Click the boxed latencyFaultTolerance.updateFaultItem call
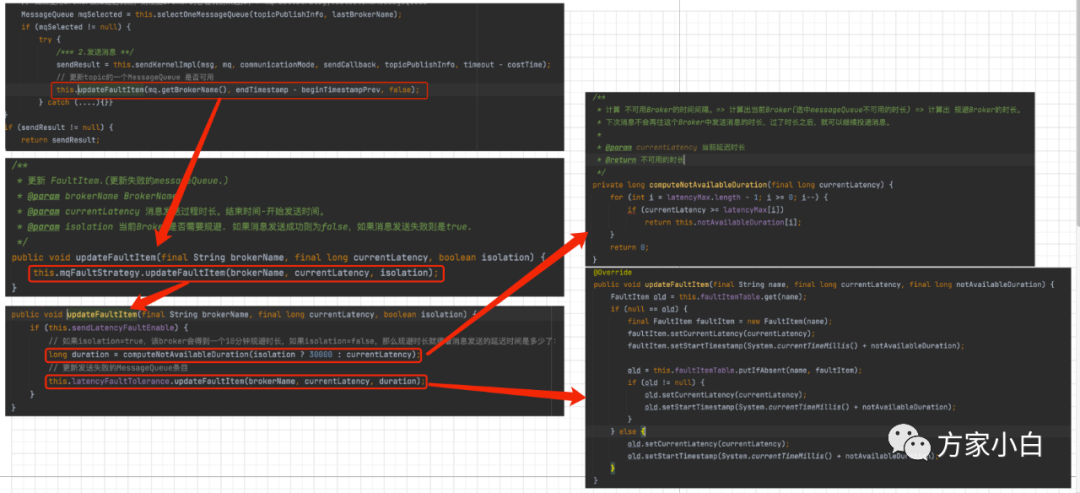Viewport: 1080px width, 493px height. point(236,381)
